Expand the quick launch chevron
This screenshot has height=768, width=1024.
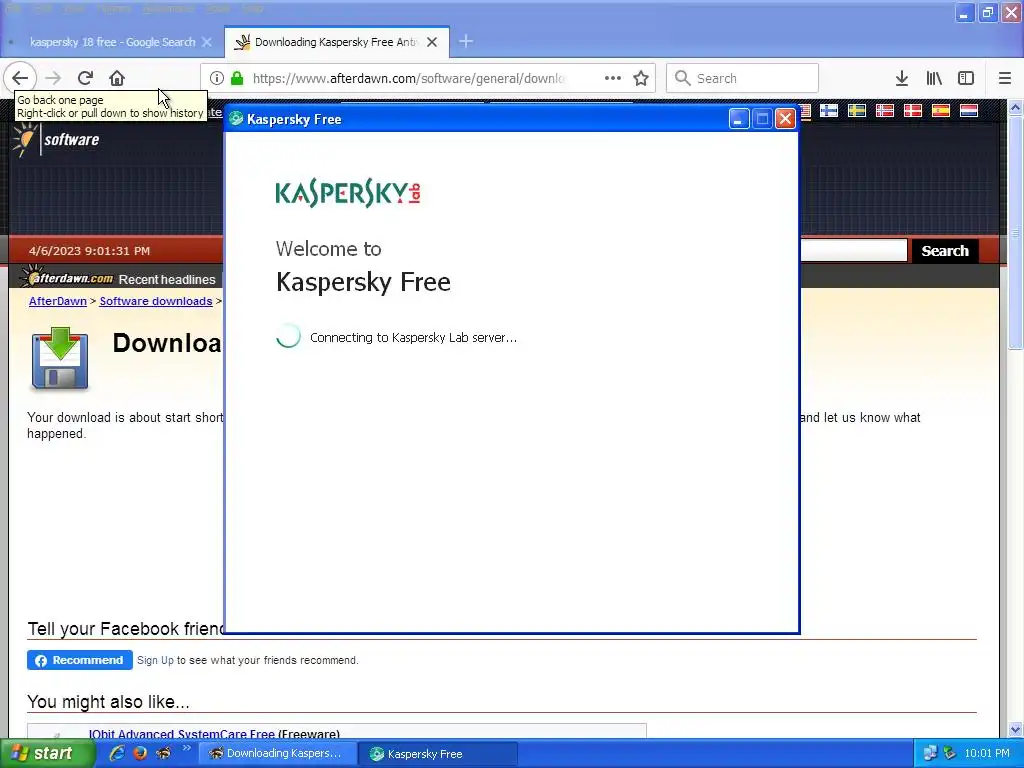[x=186, y=748]
